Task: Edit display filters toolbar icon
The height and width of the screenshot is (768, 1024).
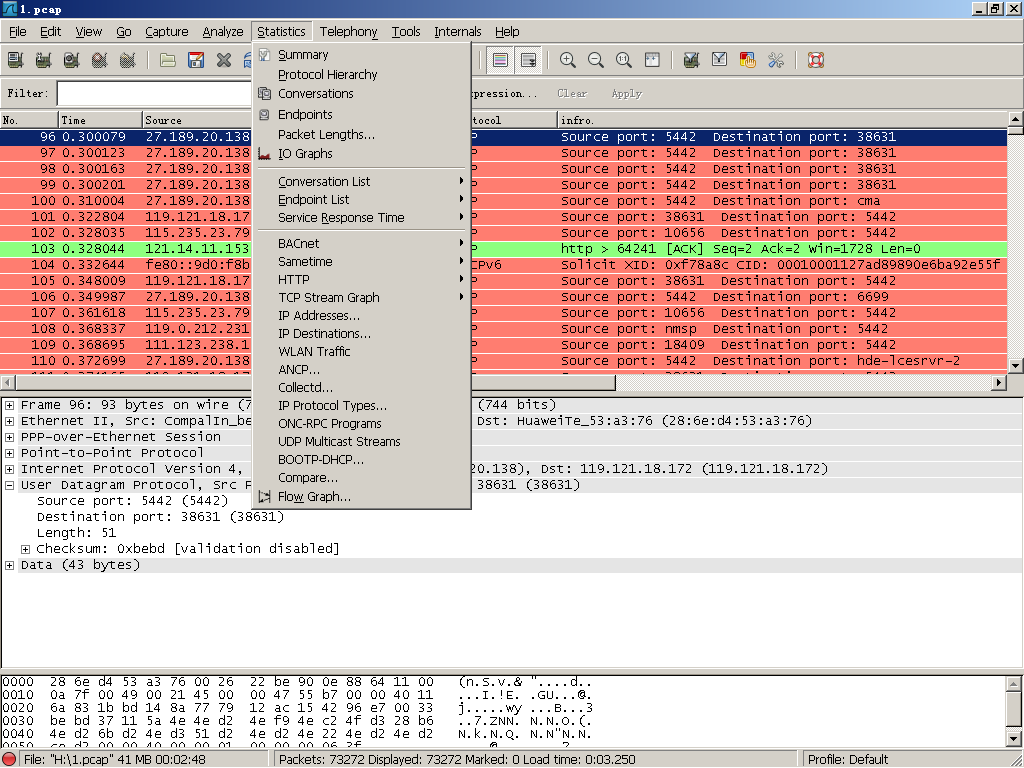Action: click(720, 60)
